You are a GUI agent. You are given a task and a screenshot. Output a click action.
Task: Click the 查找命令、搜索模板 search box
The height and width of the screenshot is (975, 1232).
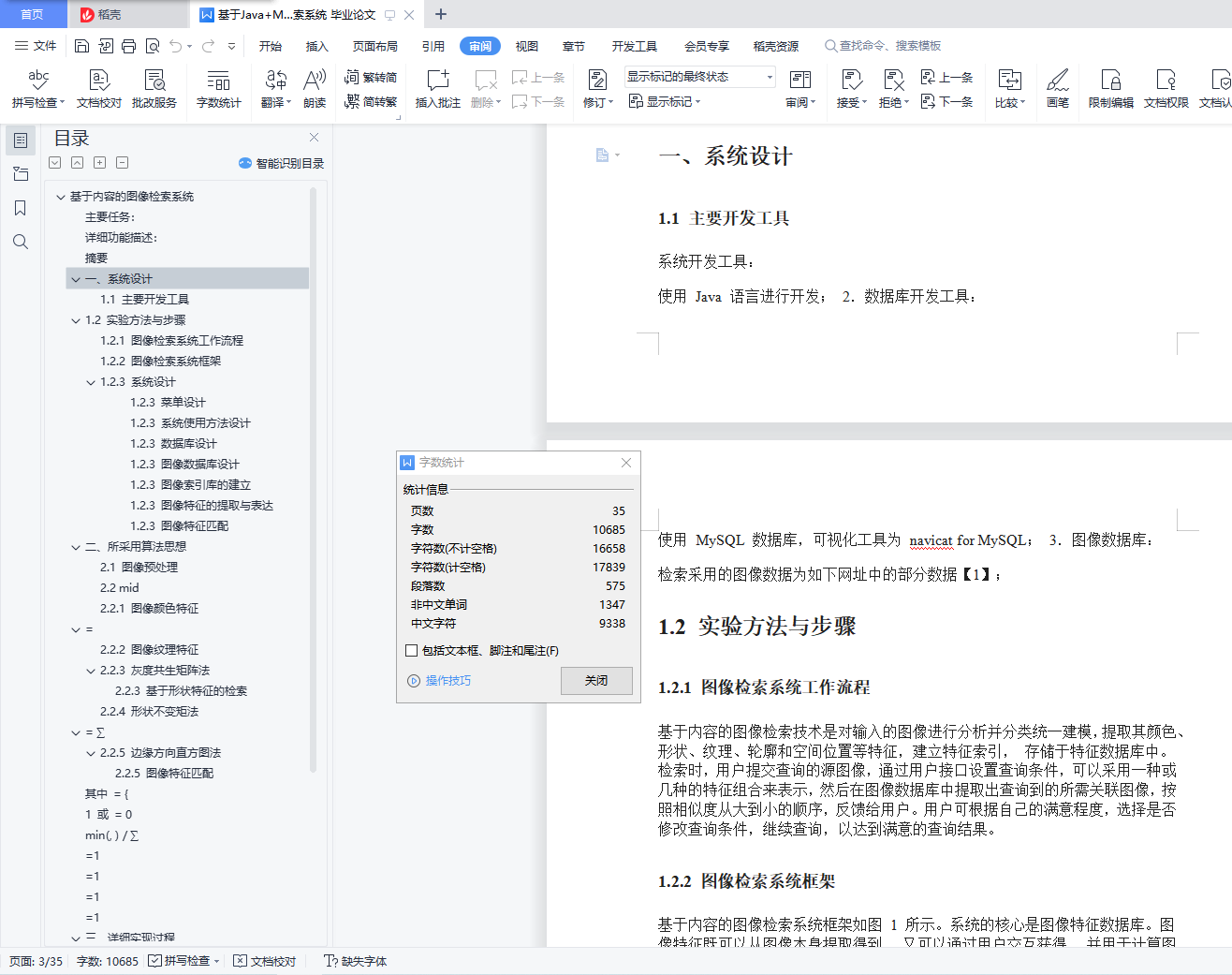[x=883, y=46]
